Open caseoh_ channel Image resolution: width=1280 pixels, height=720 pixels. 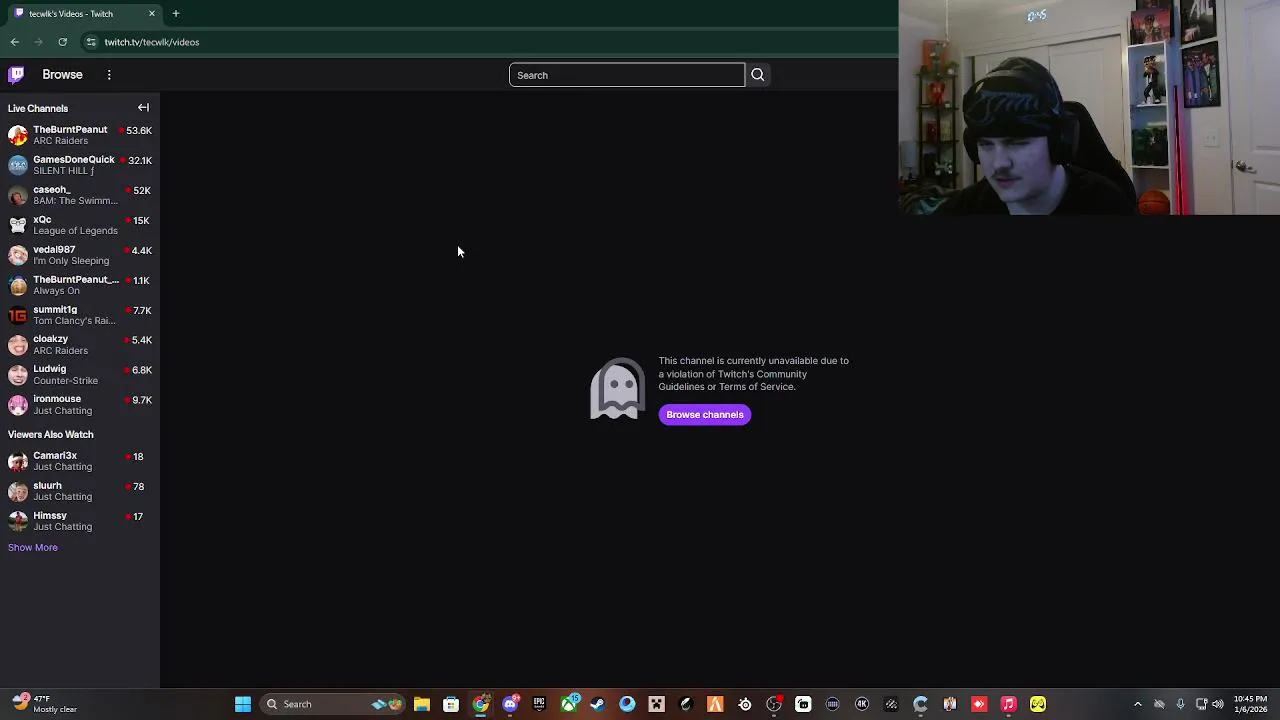click(80, 195)
